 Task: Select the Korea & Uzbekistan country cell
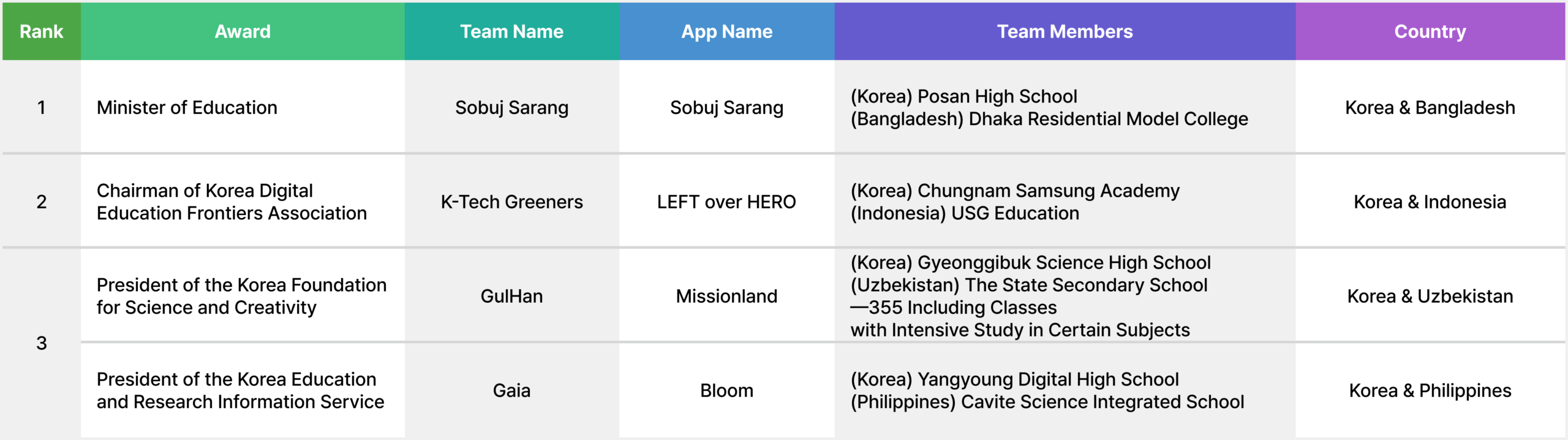tap(1430, 296)
